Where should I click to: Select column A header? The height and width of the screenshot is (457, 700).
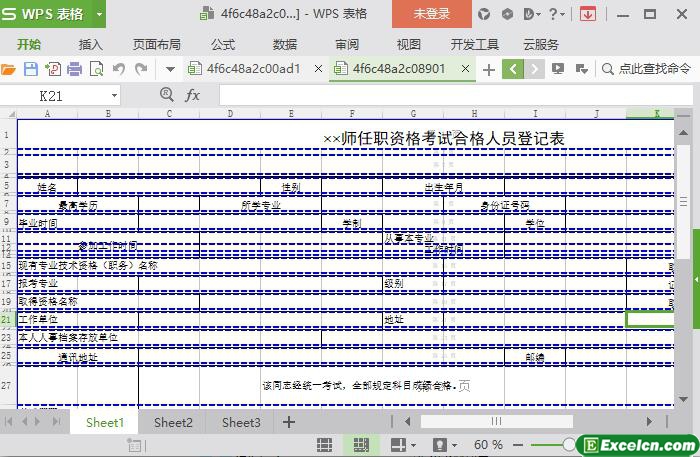pos(47,114)
